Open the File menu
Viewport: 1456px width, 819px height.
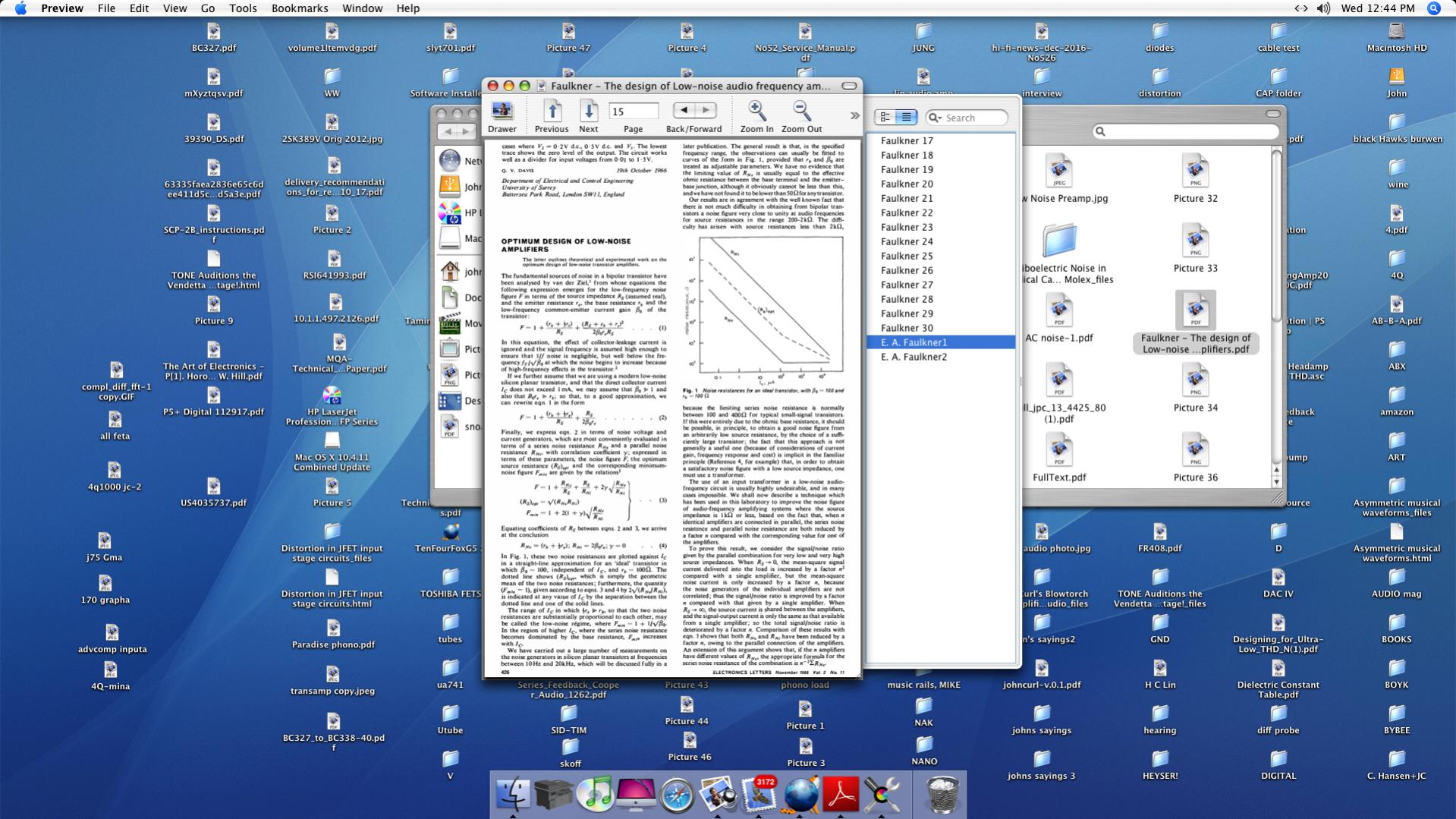click(106, 8)
